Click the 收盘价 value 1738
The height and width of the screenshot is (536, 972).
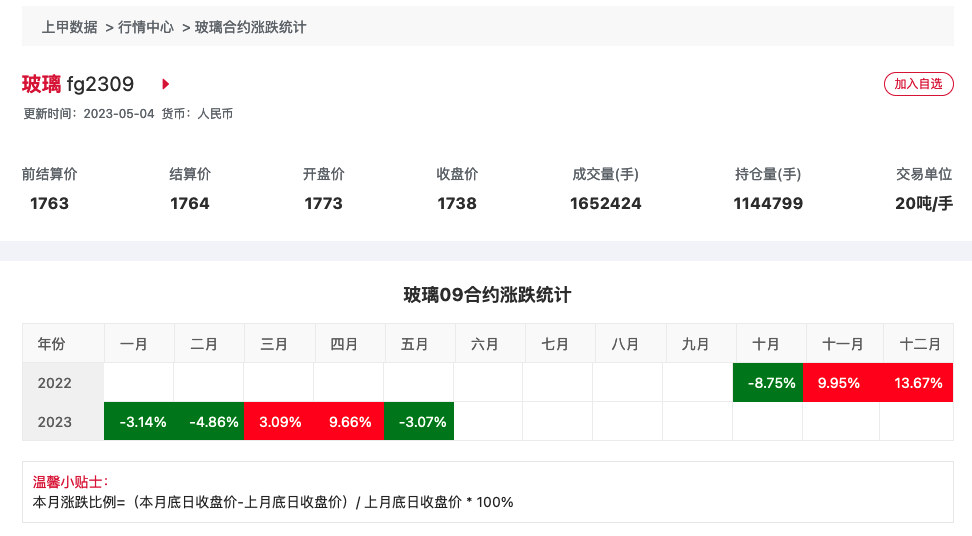click(x=457, y=203)
